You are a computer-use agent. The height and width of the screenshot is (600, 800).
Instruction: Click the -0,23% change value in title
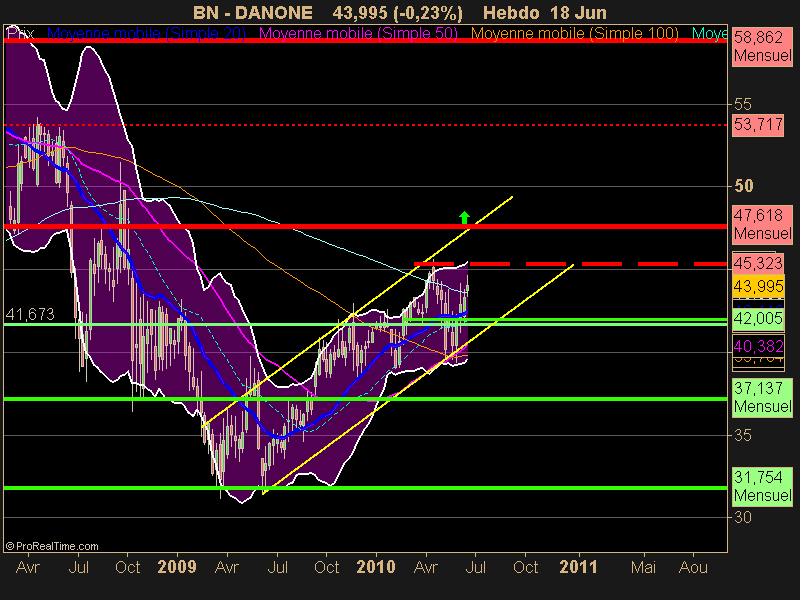coord(429,13)
